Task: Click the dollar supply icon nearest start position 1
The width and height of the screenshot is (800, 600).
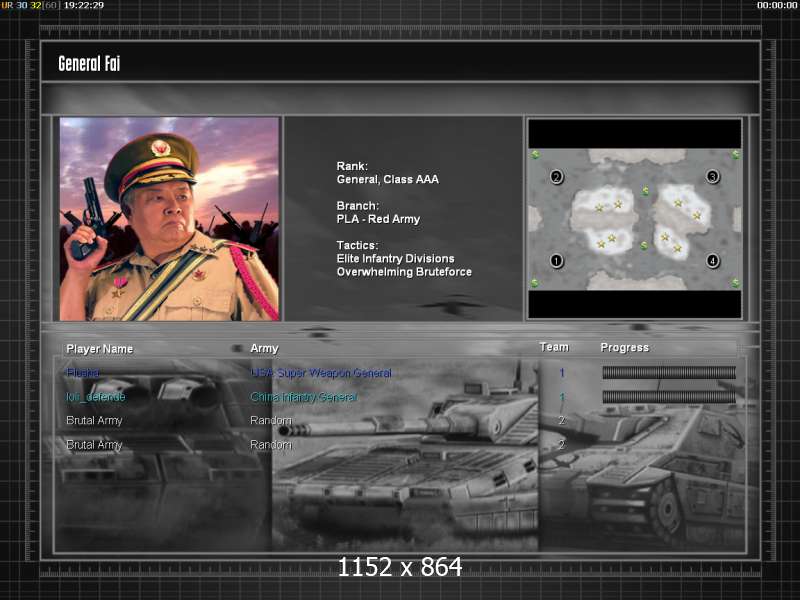Action: pyautogui.click(x=535, y=283)
